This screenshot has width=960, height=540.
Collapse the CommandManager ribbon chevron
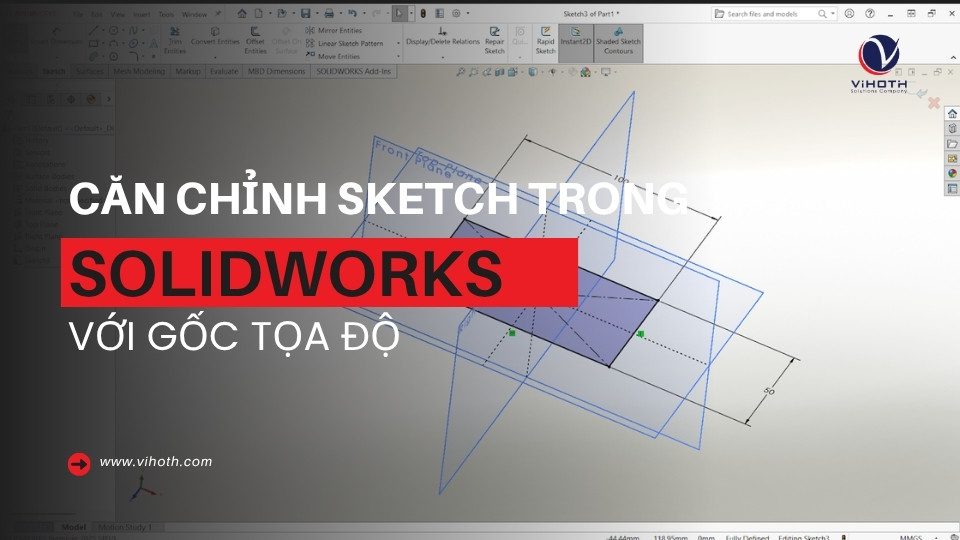(953, 57)
